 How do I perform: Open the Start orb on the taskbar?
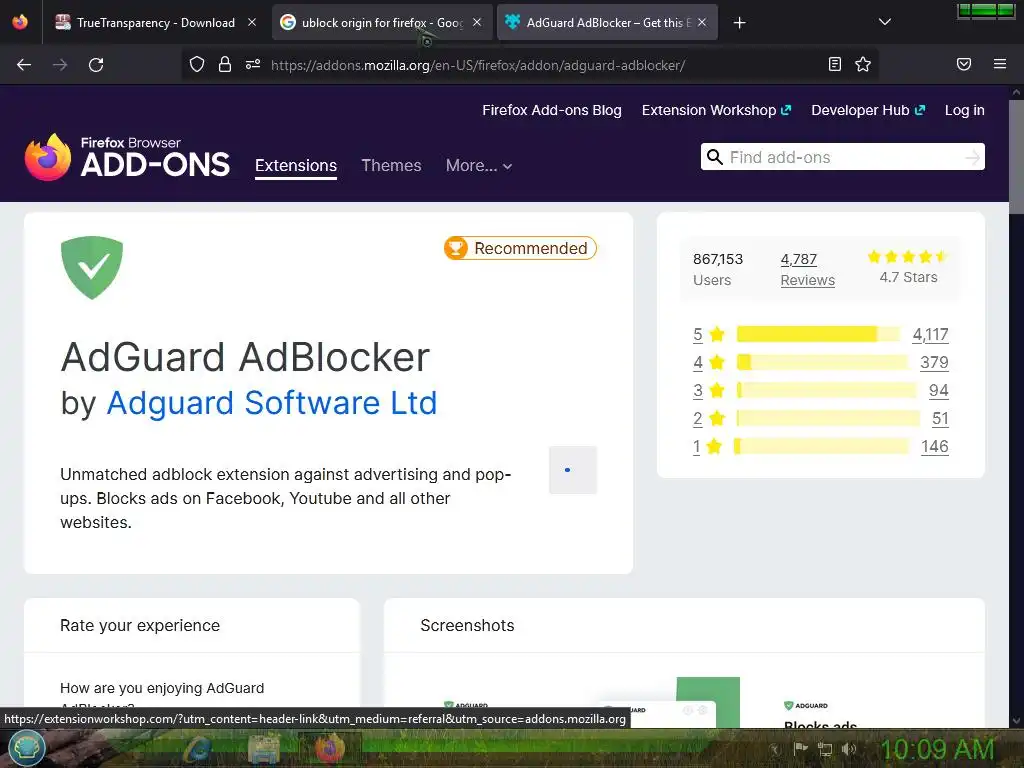27,748
